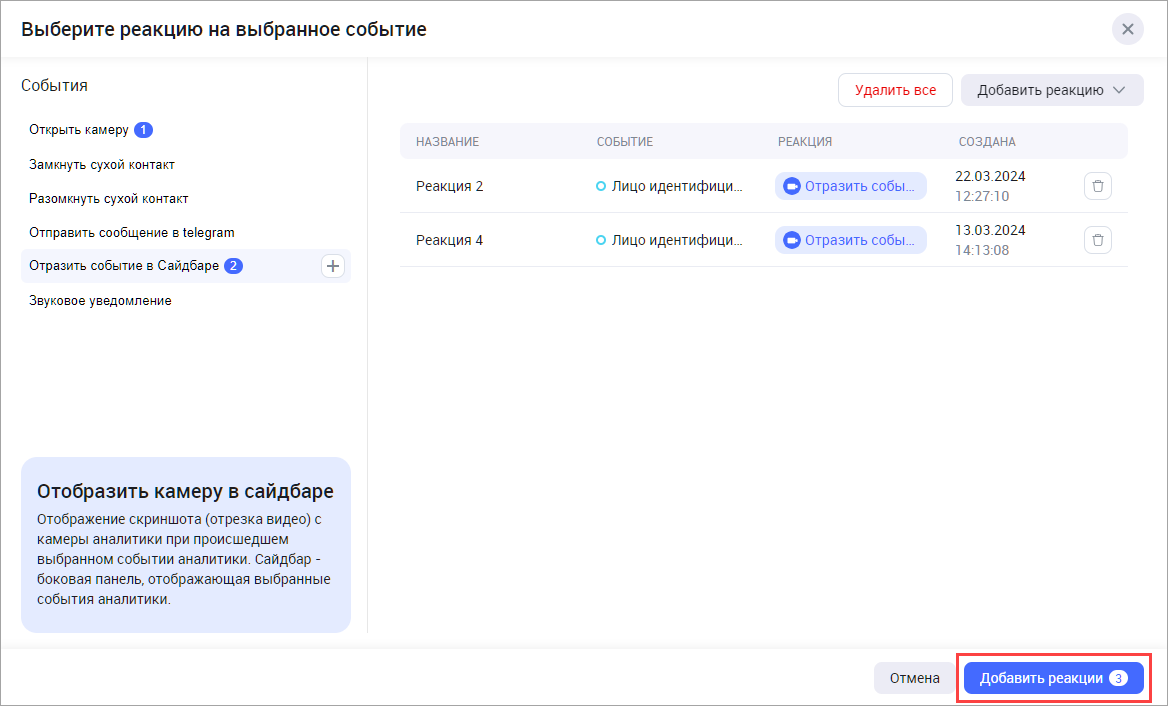Click the Название column header
The height and width of the screenshot is (706, 1168).
click(x=447, y=142)
